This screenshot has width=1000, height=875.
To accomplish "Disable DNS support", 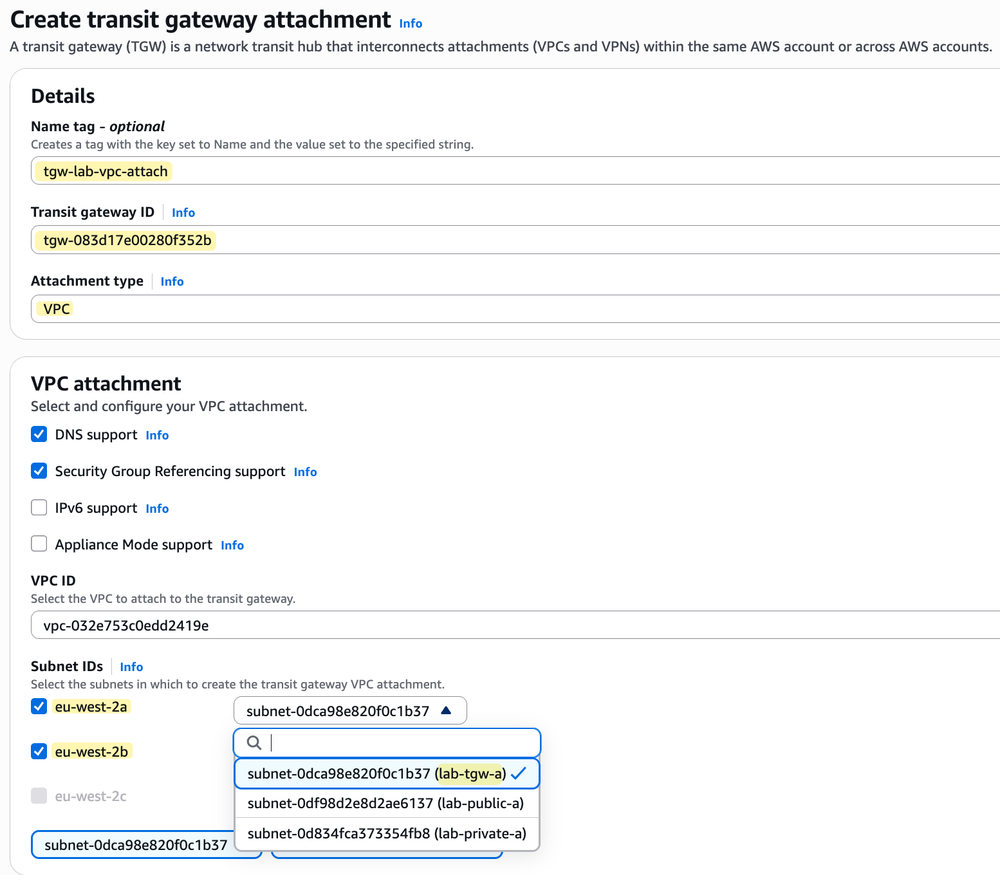I will pyautogui.click(x=38, y=434).
